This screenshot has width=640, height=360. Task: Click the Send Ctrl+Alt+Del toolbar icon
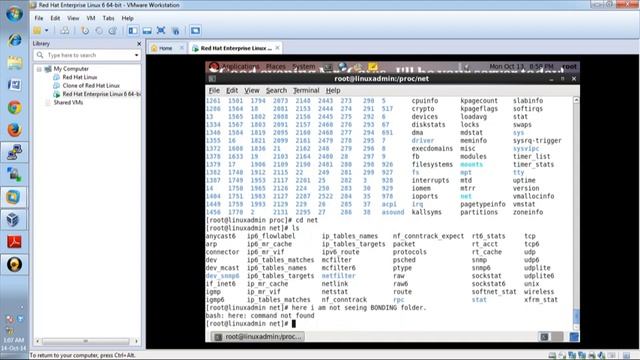tap(64, 31)
